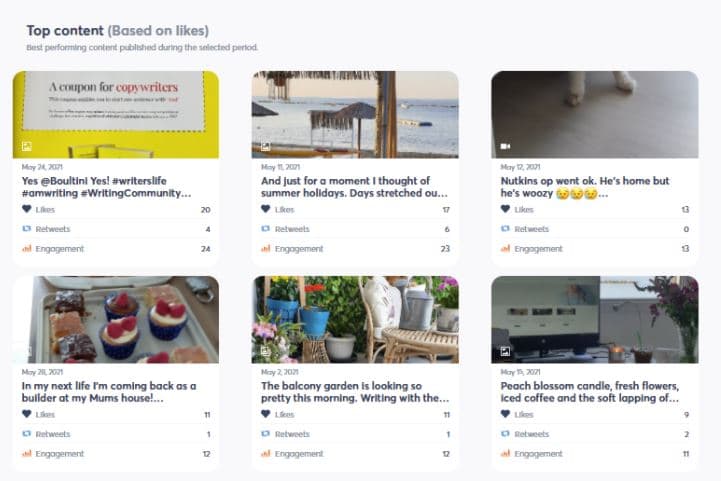Click the retweet icon on the summer holidays card
Image resolution: width=721 pixels, height=481 pixels.
[266, 229]
